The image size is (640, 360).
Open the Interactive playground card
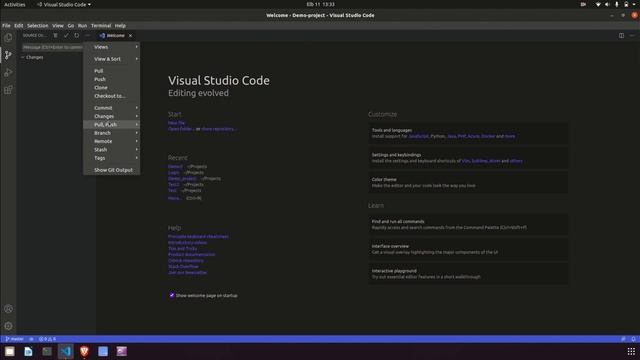tap(468, 274)
